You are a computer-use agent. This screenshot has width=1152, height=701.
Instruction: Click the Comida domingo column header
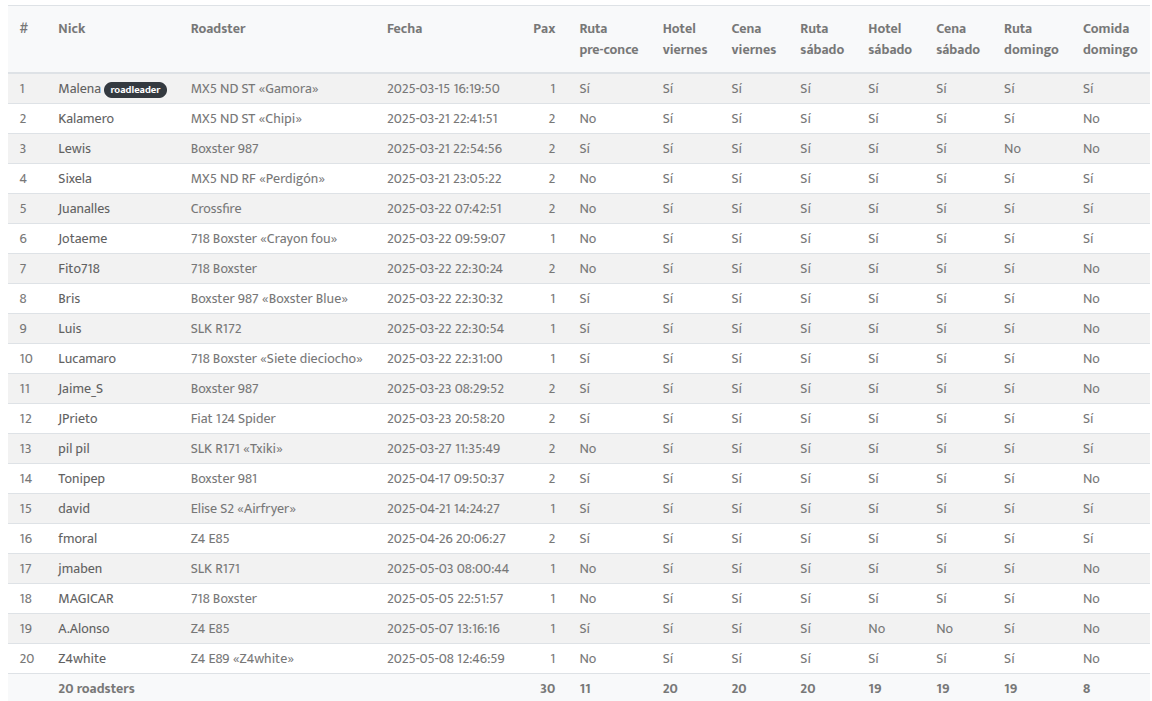tap(1110, 39)
